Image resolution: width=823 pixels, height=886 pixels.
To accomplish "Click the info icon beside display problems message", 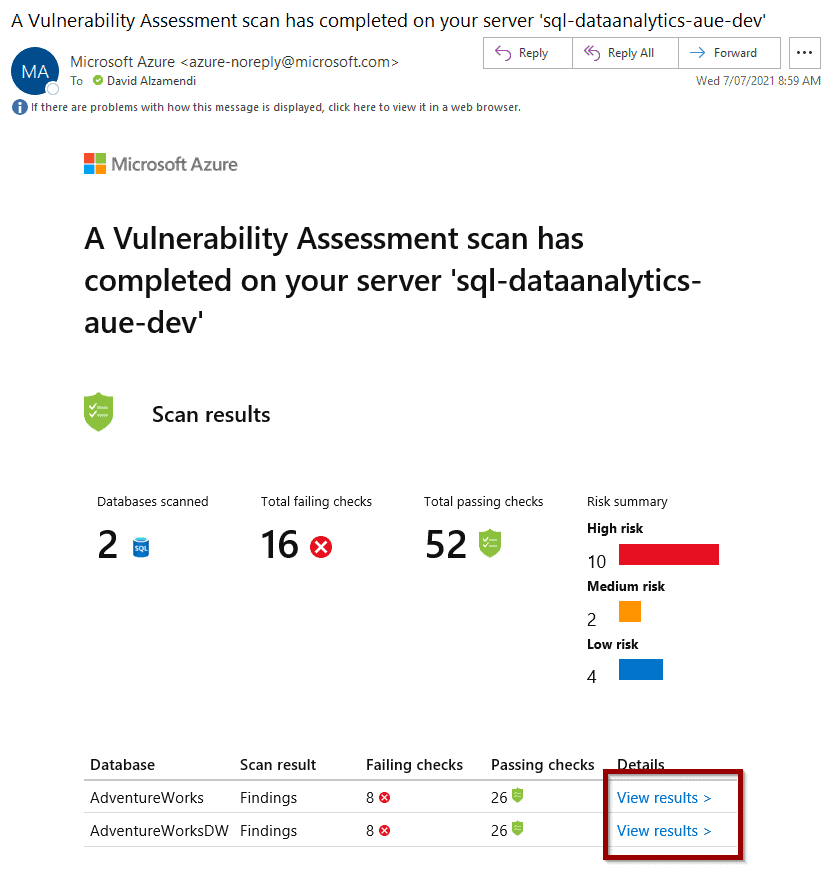I will pos(20,107).
